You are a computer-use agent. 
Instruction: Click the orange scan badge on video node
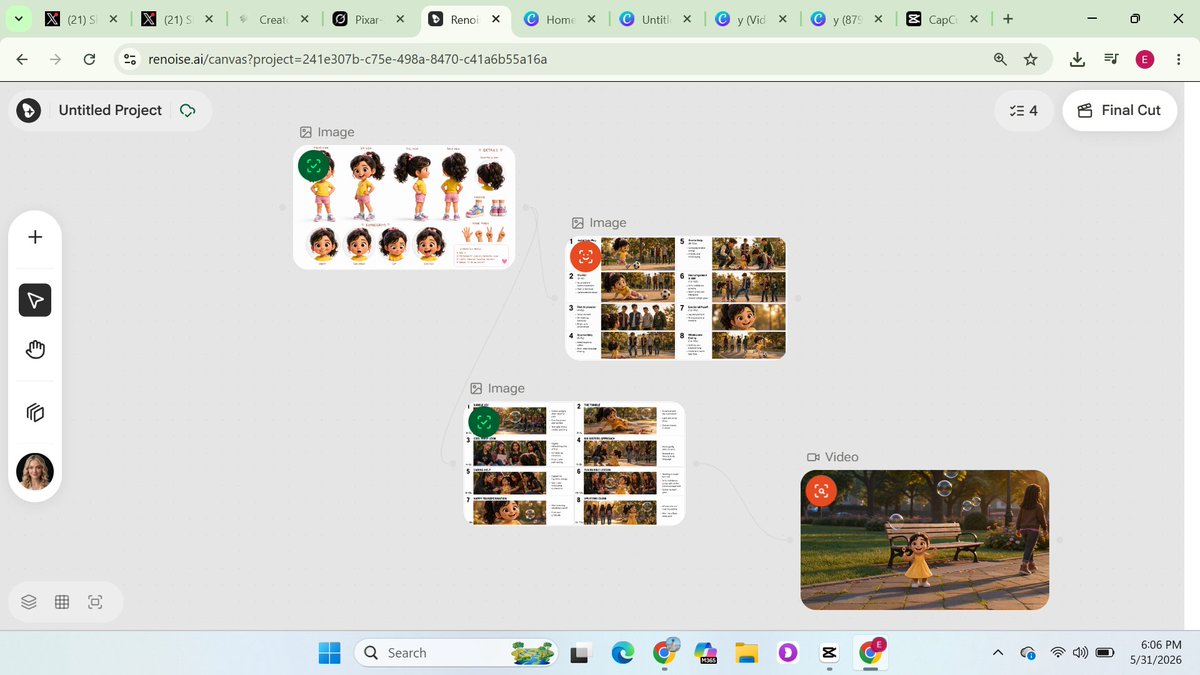[821, 490]
